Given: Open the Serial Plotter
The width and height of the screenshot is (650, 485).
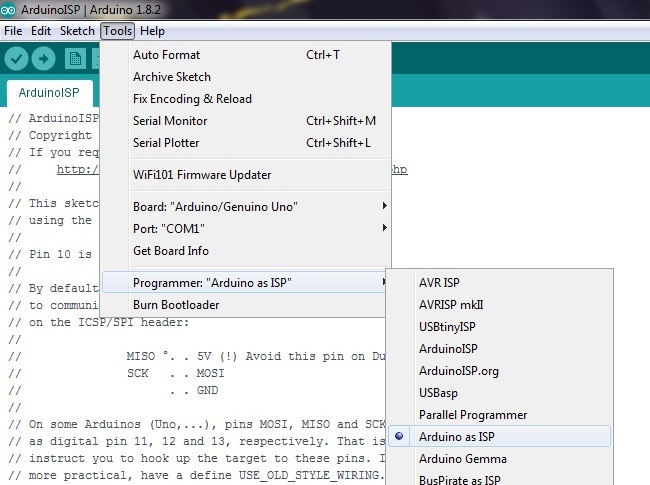Looking at the screenshot, I should tap(245, 143).
